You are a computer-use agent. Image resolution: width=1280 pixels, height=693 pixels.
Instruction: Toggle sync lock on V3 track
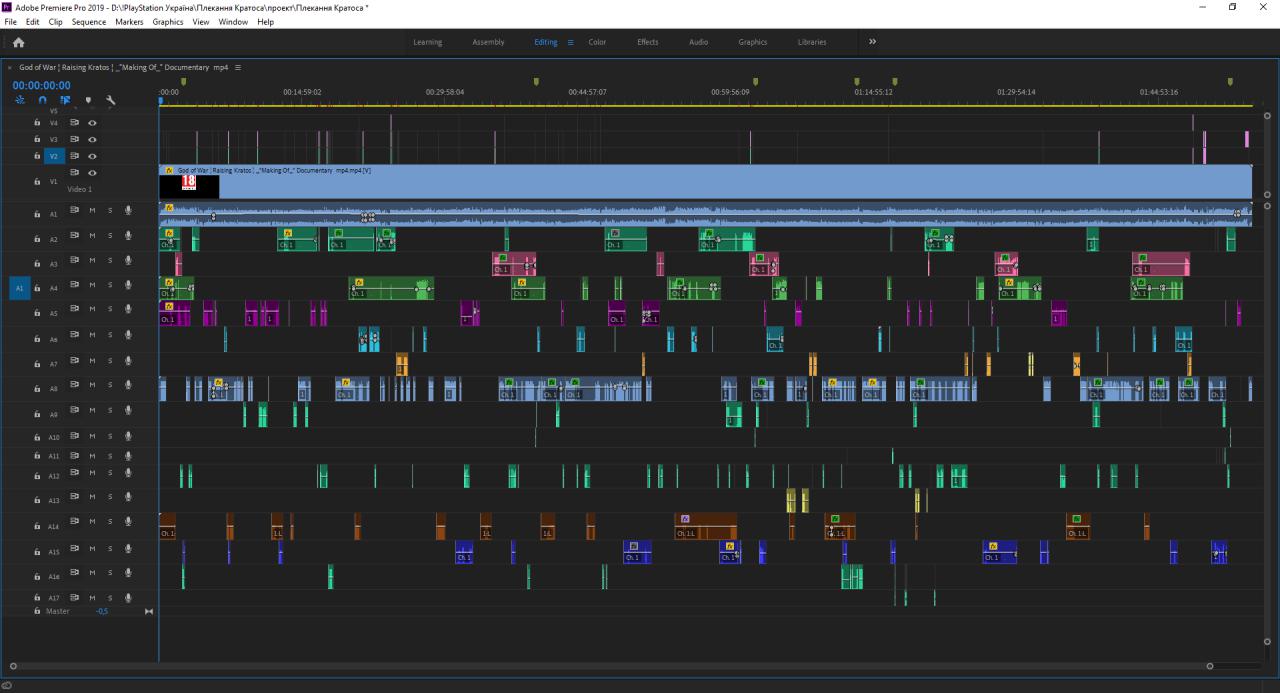pos(74,139)
